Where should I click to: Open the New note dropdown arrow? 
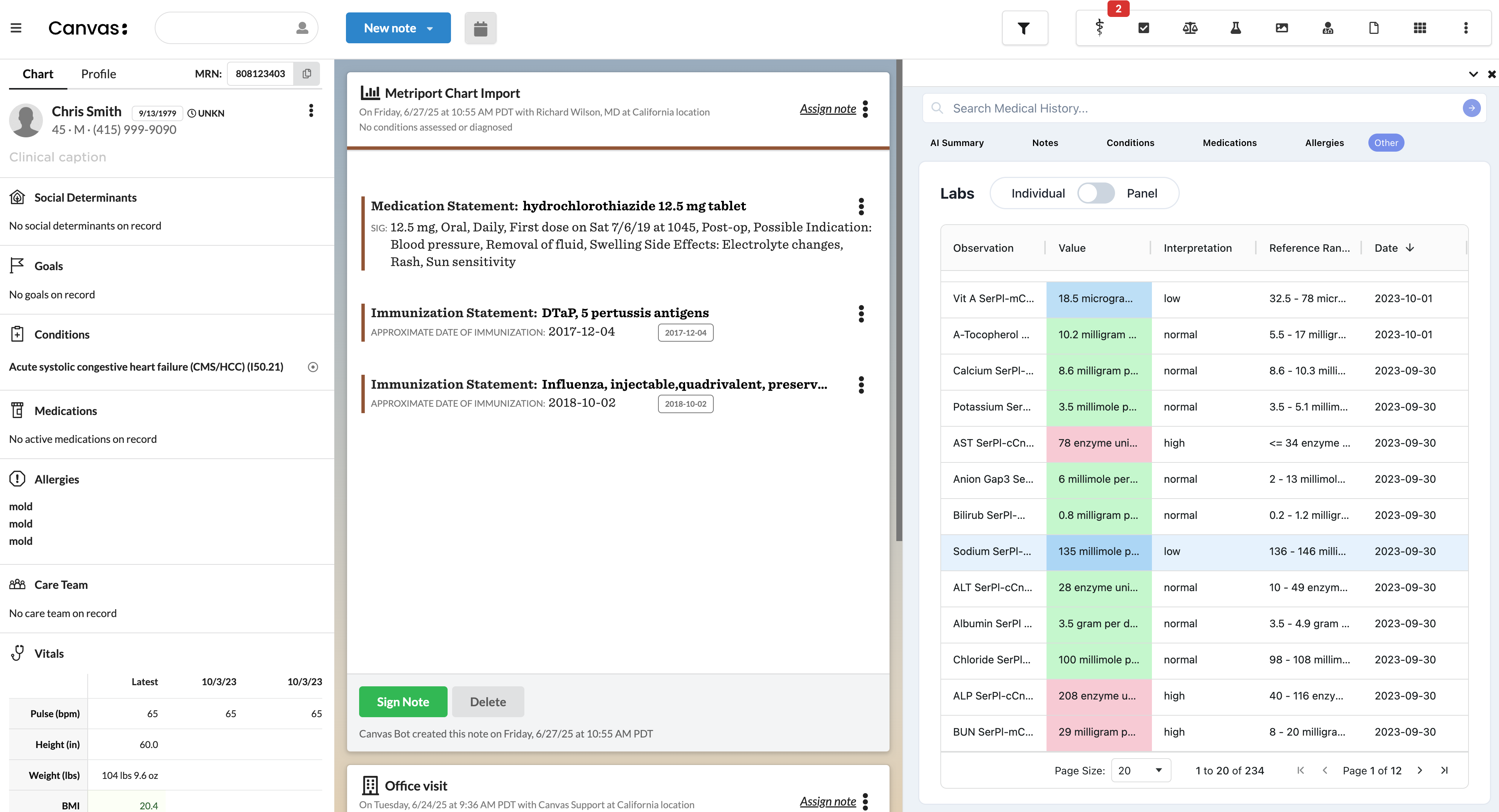tap(430, 29)
